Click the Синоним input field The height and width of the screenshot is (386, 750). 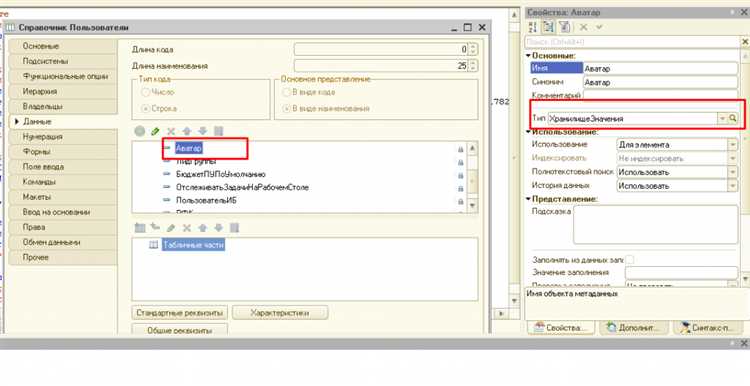coord(660,82)
